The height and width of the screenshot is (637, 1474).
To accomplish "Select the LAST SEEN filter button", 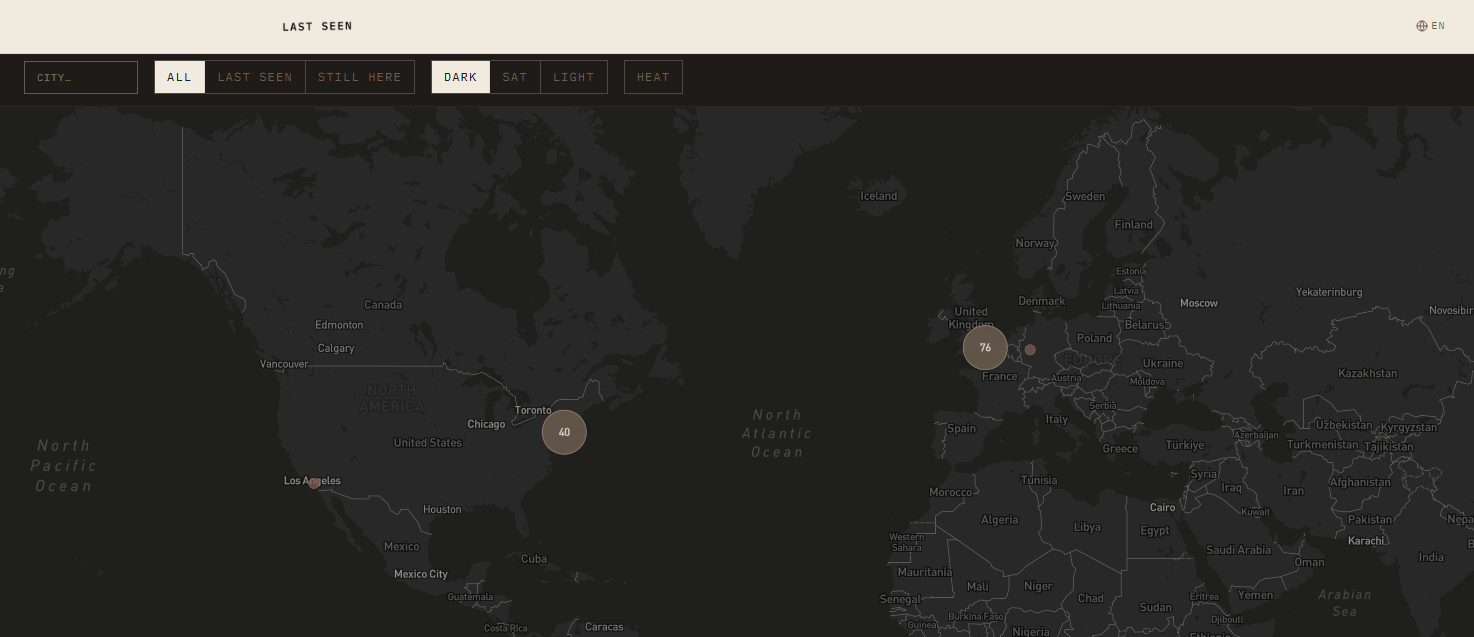I will 255,77.
